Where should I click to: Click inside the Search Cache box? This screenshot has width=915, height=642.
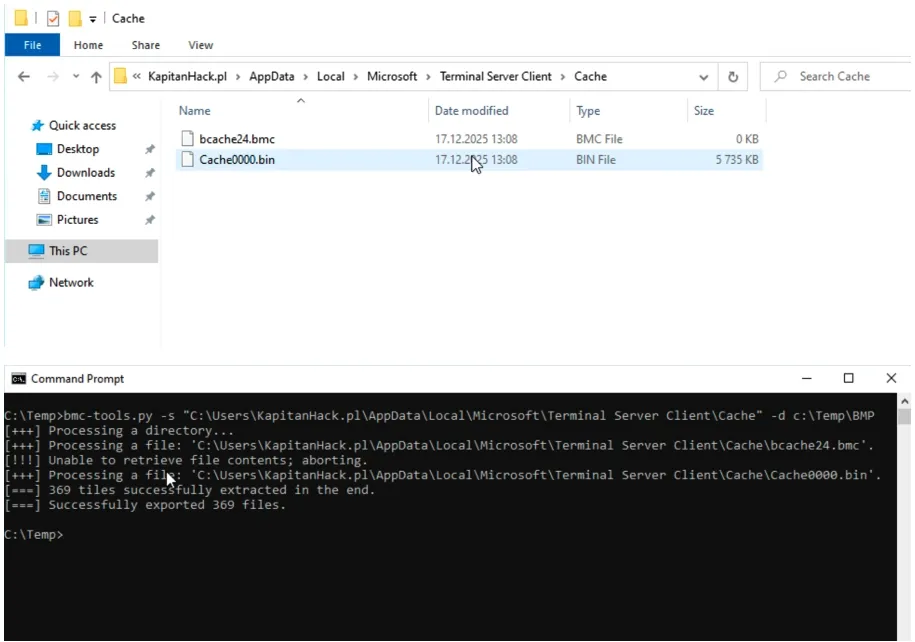[x=845, y=77]
